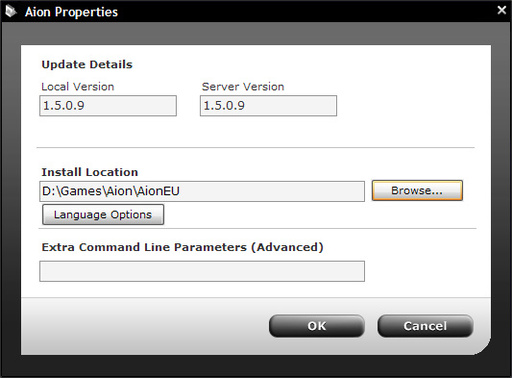Click the Aion Properties title text
This screenshot has height=378, width=512.
point(71,12)
